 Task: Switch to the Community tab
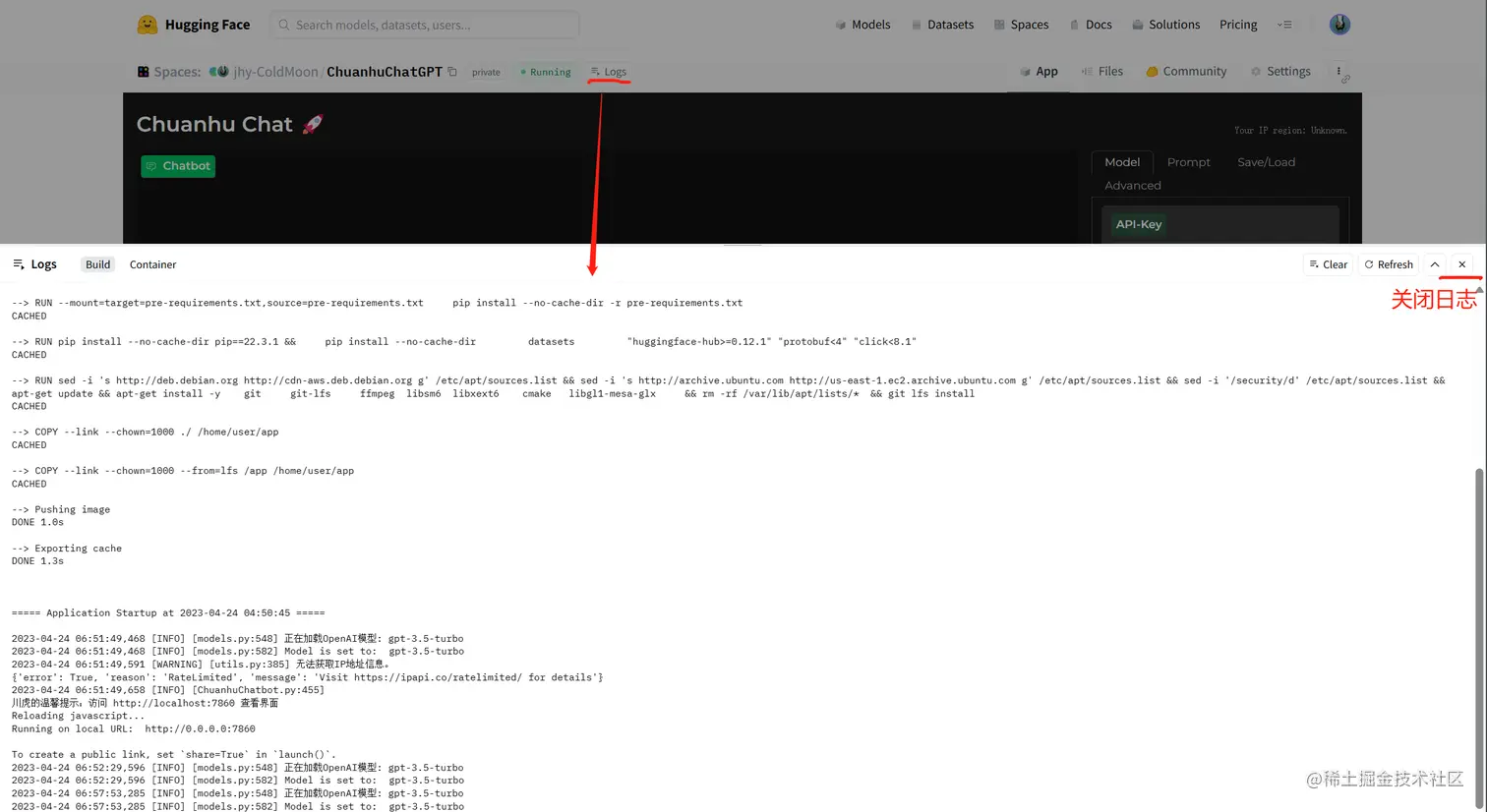point(1186,71)
